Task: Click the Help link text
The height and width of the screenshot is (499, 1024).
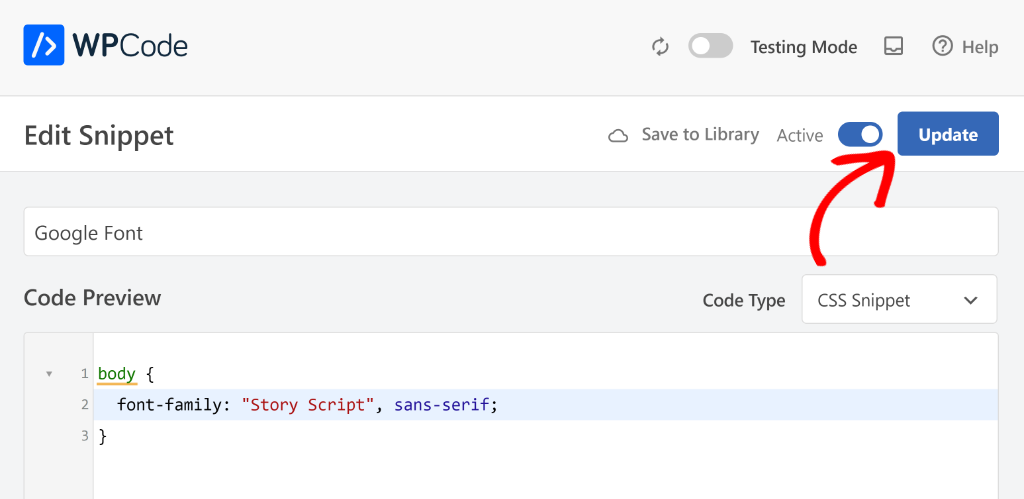Action: tap(980, 47)
